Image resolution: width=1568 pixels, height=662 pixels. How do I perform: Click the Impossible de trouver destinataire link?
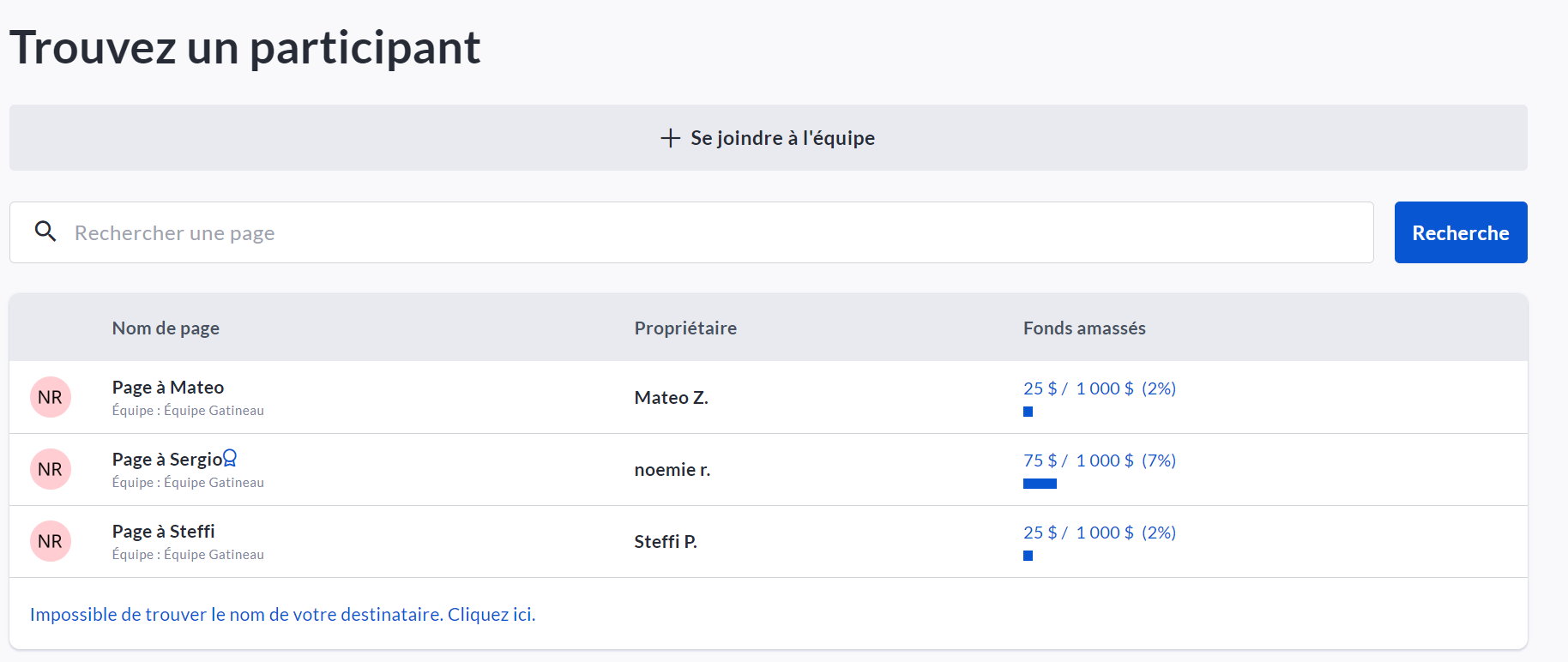click(x=282, y=614)
